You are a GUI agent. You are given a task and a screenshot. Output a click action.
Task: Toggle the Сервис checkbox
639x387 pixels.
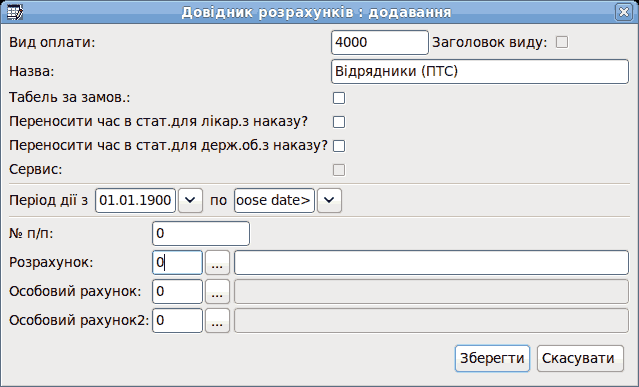click(339, 170)
